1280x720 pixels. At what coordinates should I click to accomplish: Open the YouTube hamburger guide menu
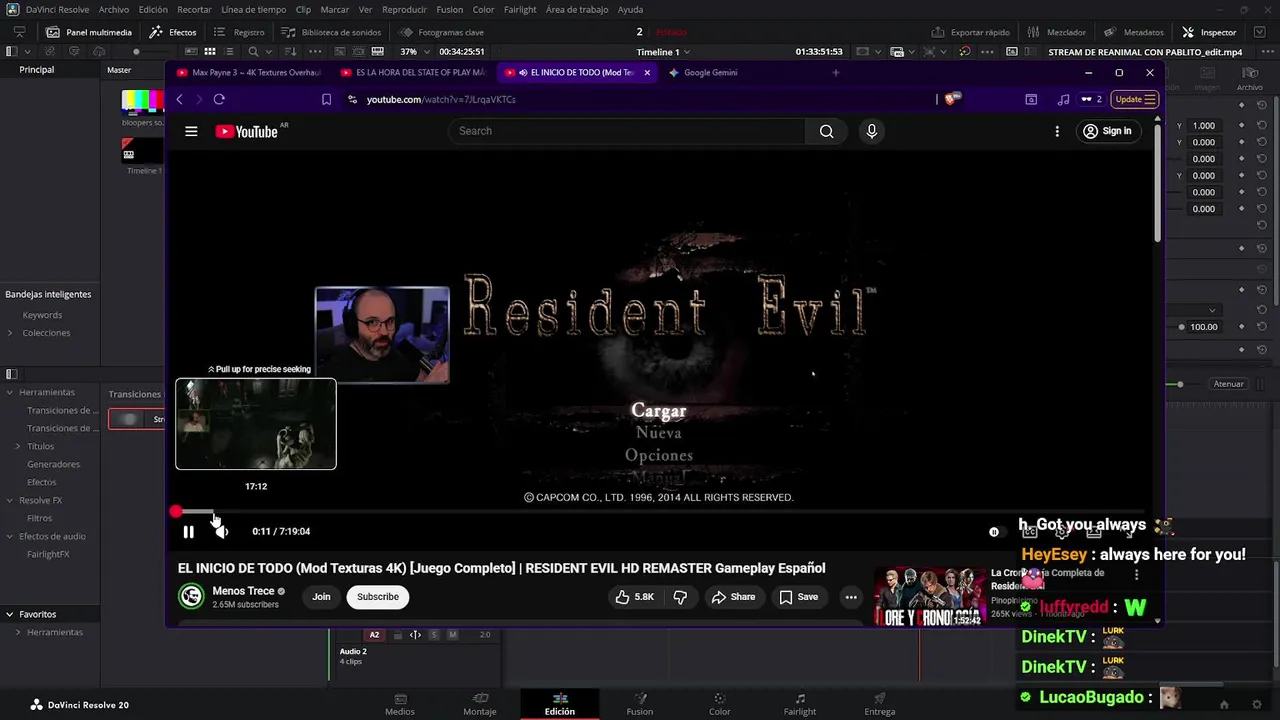pyautogui.click(x=191, y=131)
